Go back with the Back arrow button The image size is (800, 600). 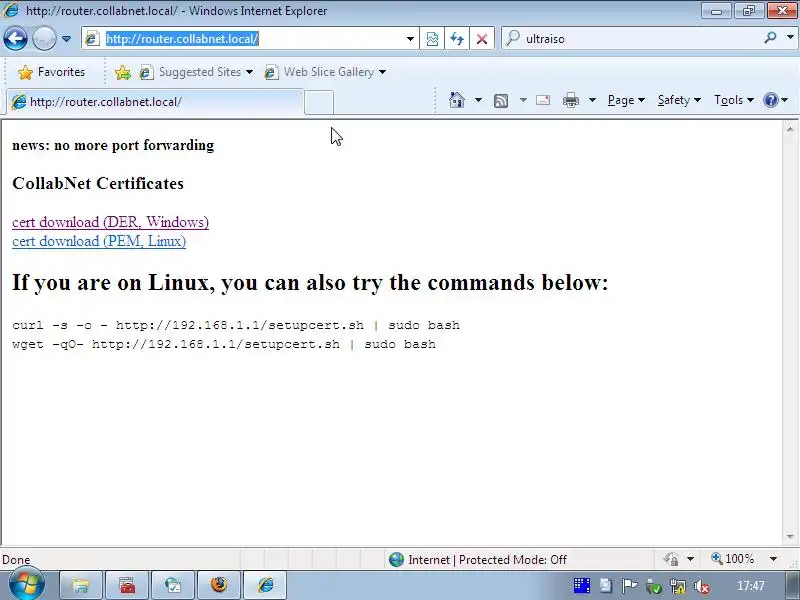click(15, 38)
